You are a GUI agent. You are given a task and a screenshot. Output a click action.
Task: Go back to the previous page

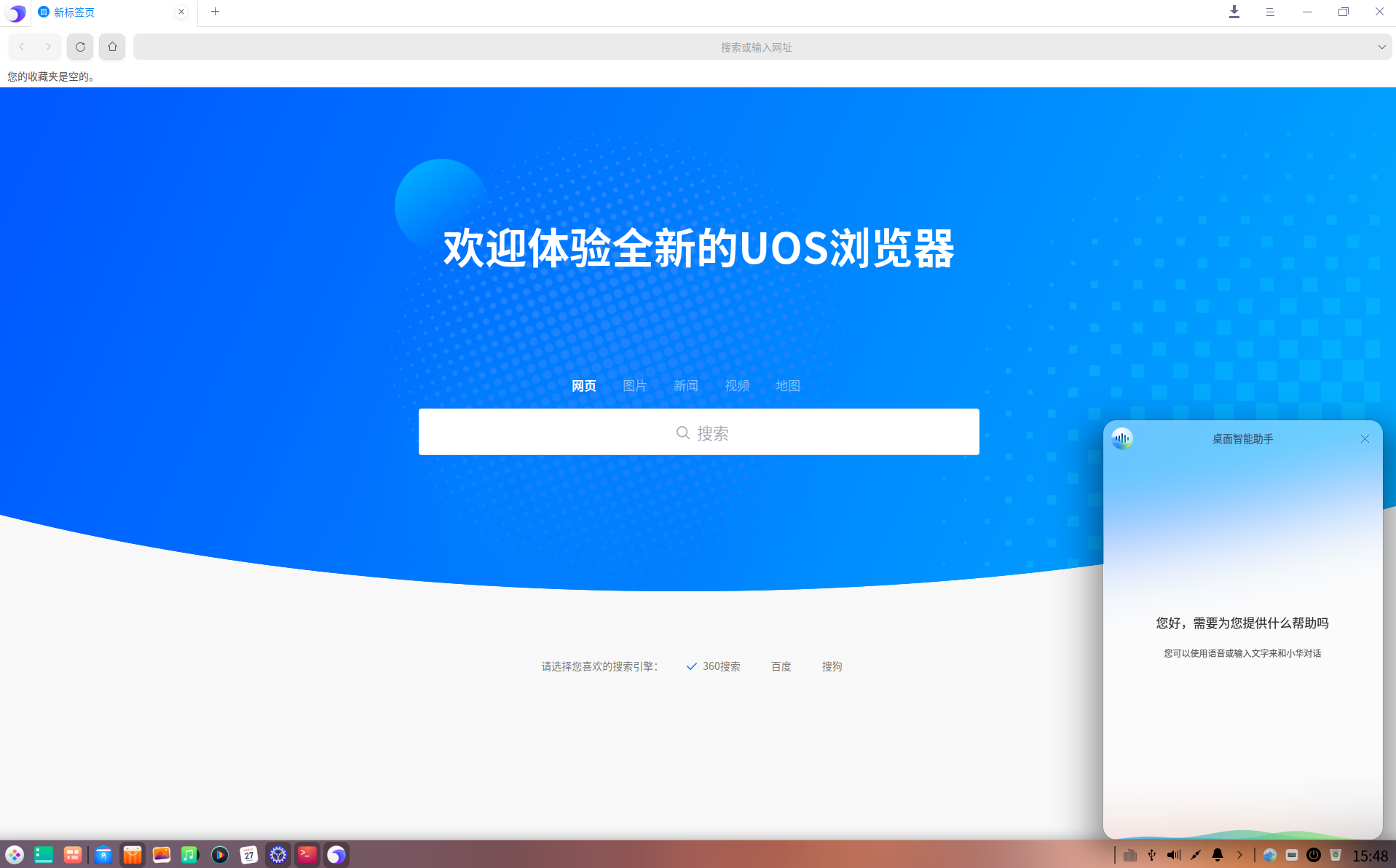pos(22,47)
